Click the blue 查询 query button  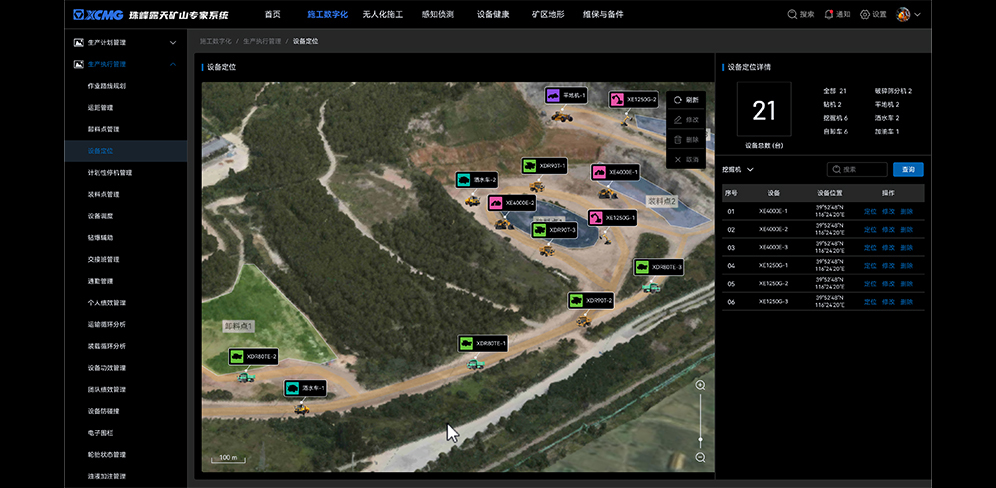pos(908,170)
